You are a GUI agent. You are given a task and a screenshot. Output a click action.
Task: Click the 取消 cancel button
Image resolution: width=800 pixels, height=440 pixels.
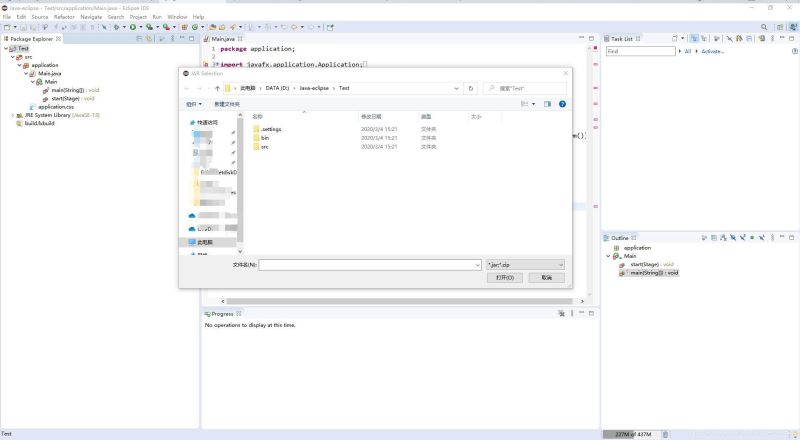click(546, 277)
